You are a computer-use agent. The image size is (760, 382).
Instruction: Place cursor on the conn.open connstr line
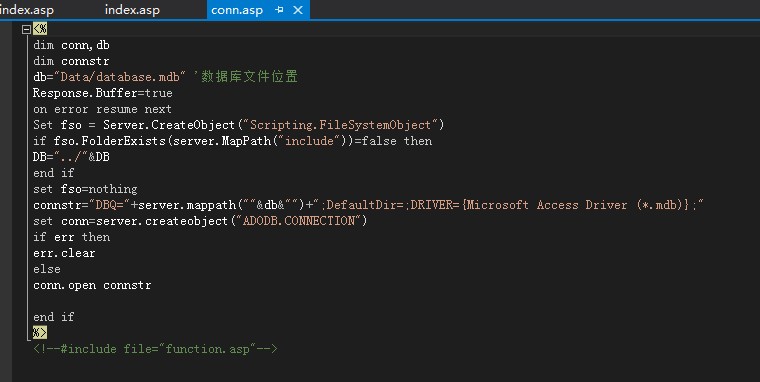tap(92, 285)
